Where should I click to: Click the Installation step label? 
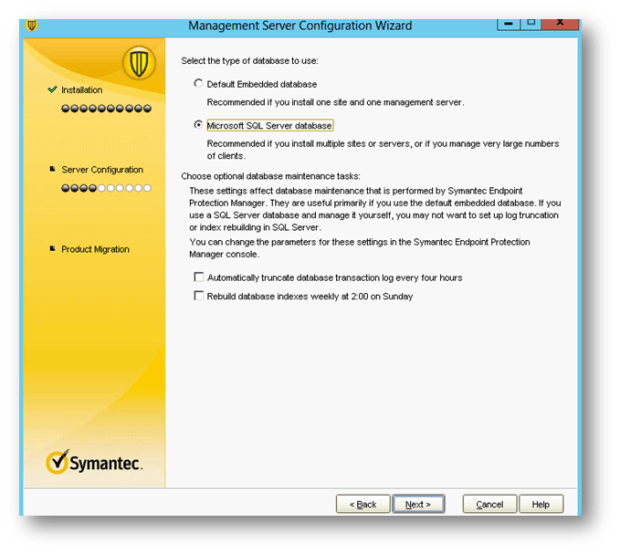(82, 90)
